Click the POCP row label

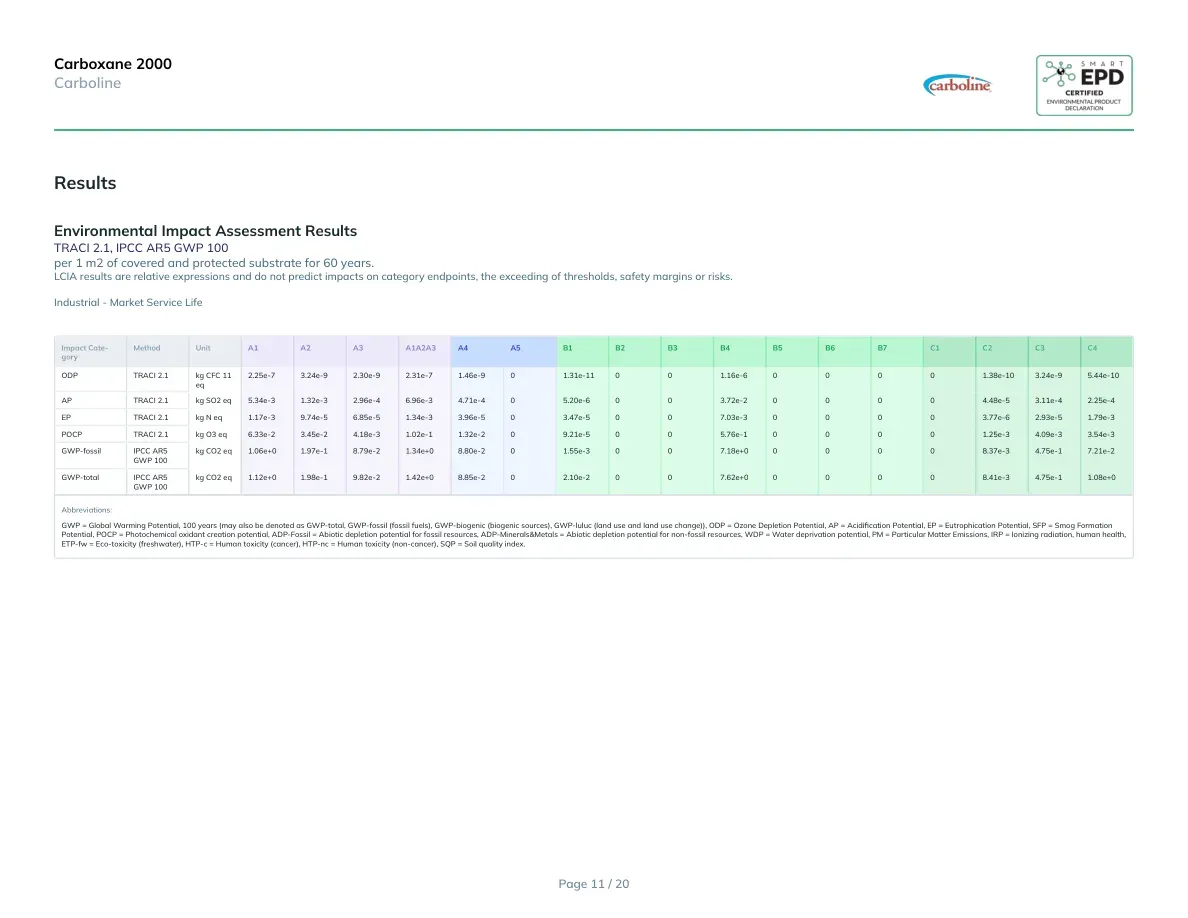[72, 435]
